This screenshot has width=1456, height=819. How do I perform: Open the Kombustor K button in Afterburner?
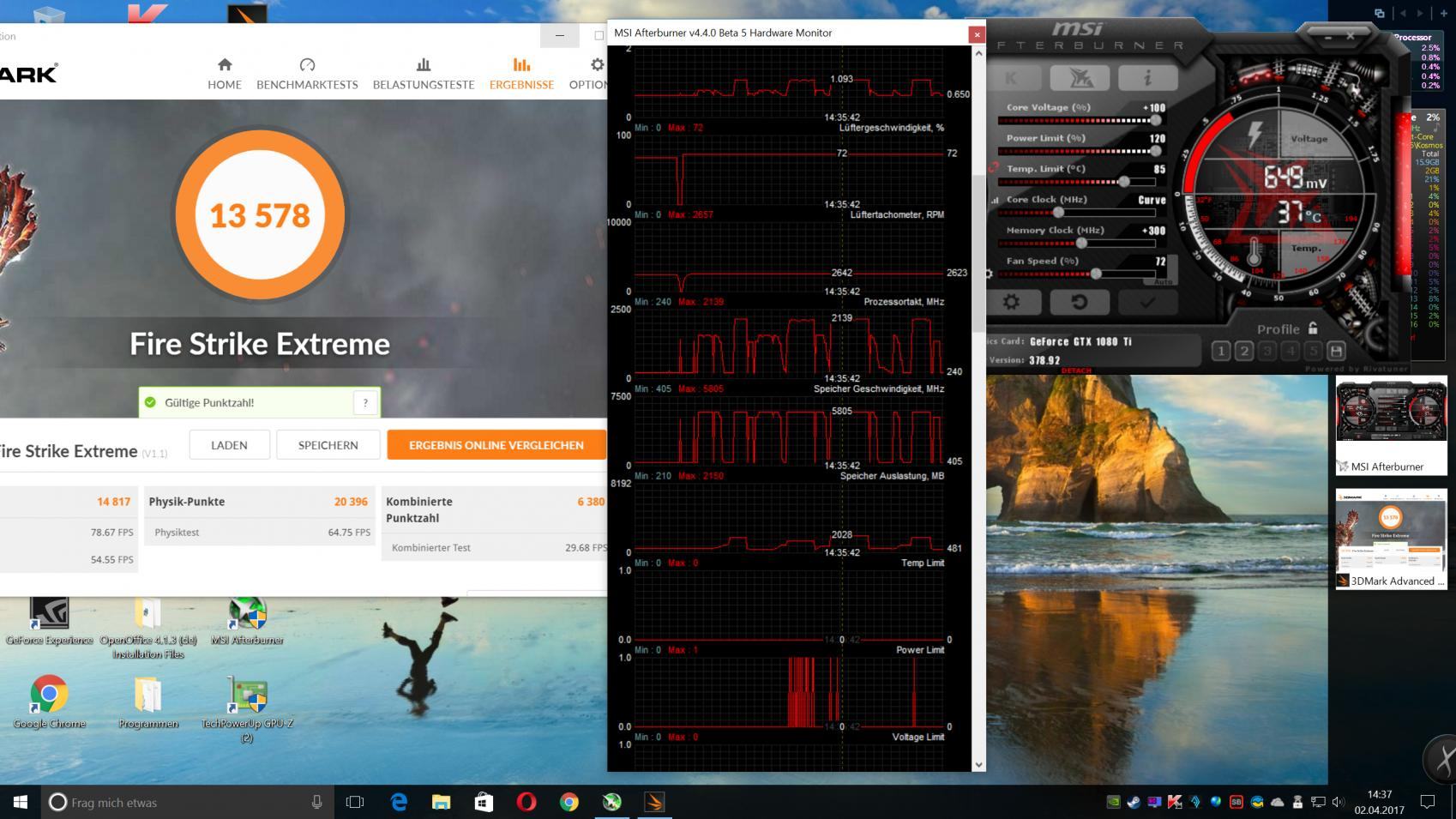click(x=1012, y=77)
